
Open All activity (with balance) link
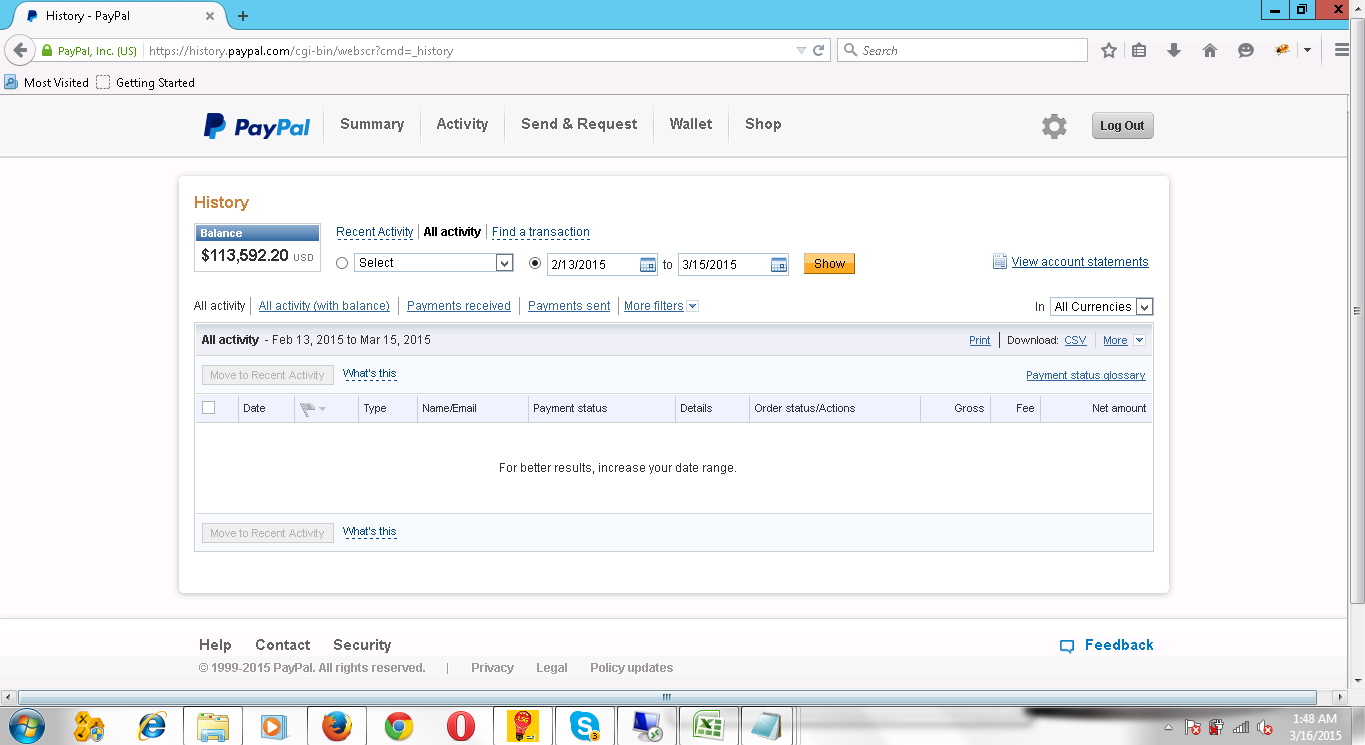tap(324, 306)
